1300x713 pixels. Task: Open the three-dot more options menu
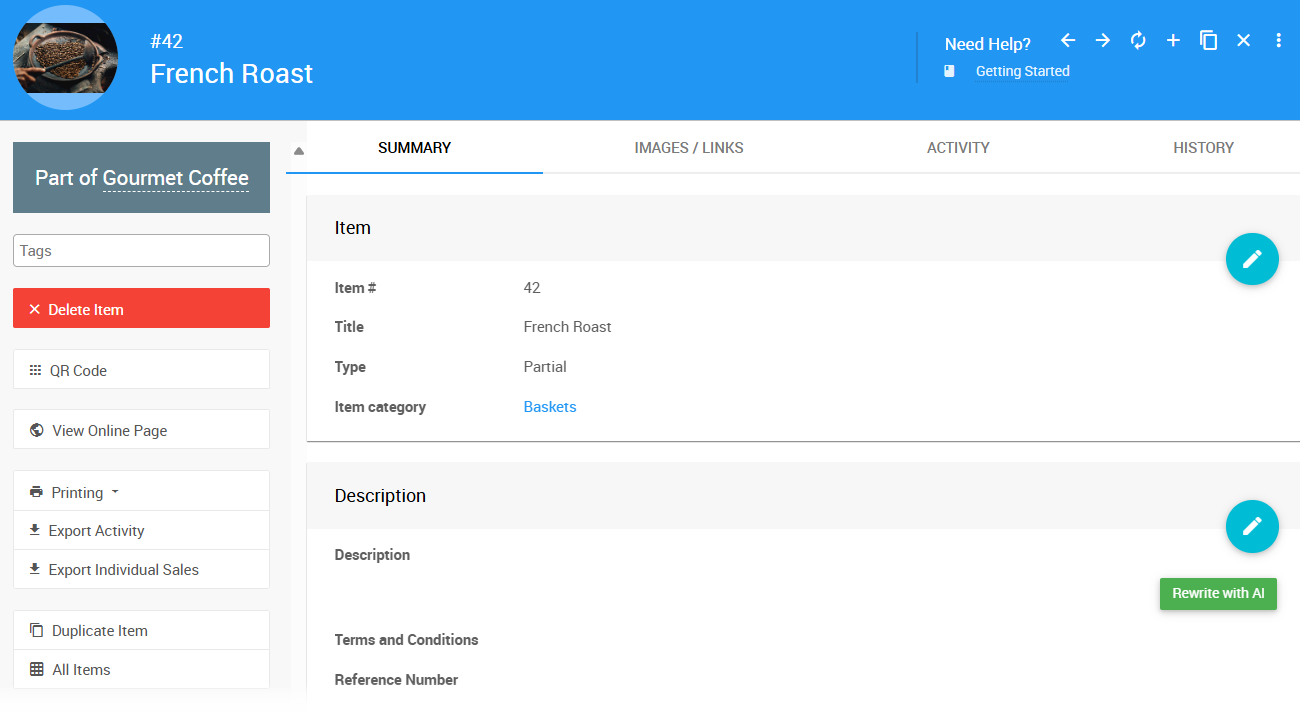1278,40
